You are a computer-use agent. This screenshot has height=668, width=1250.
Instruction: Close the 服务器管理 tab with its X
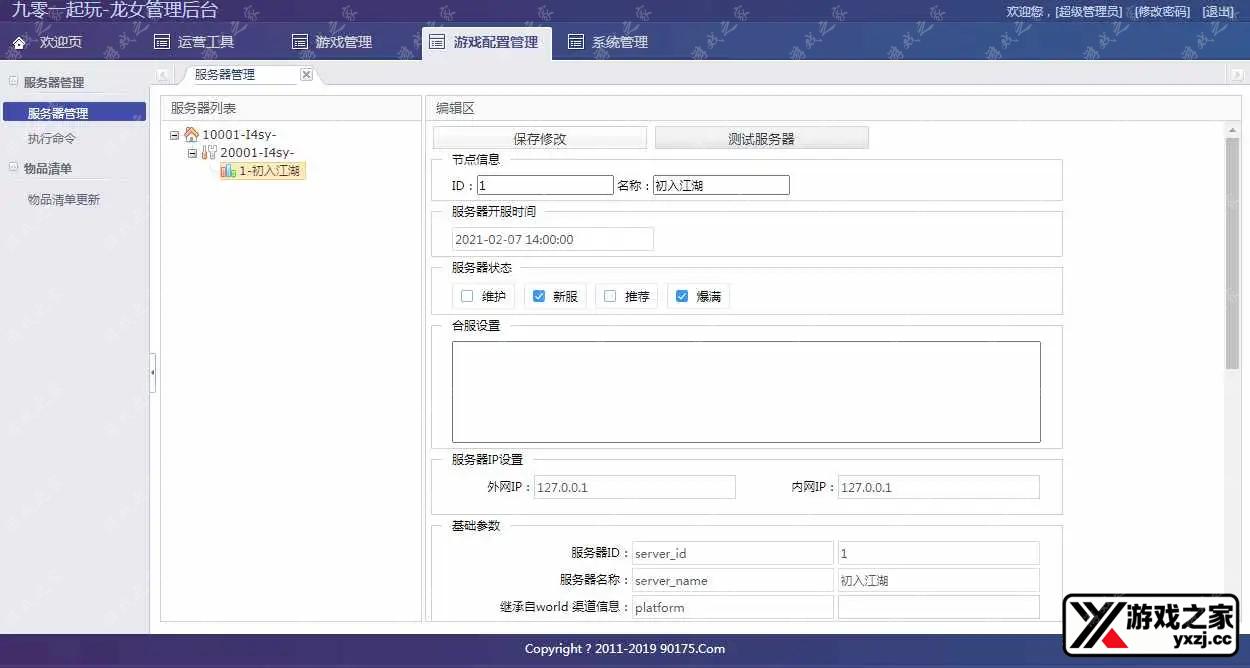[x=306, y=75]
